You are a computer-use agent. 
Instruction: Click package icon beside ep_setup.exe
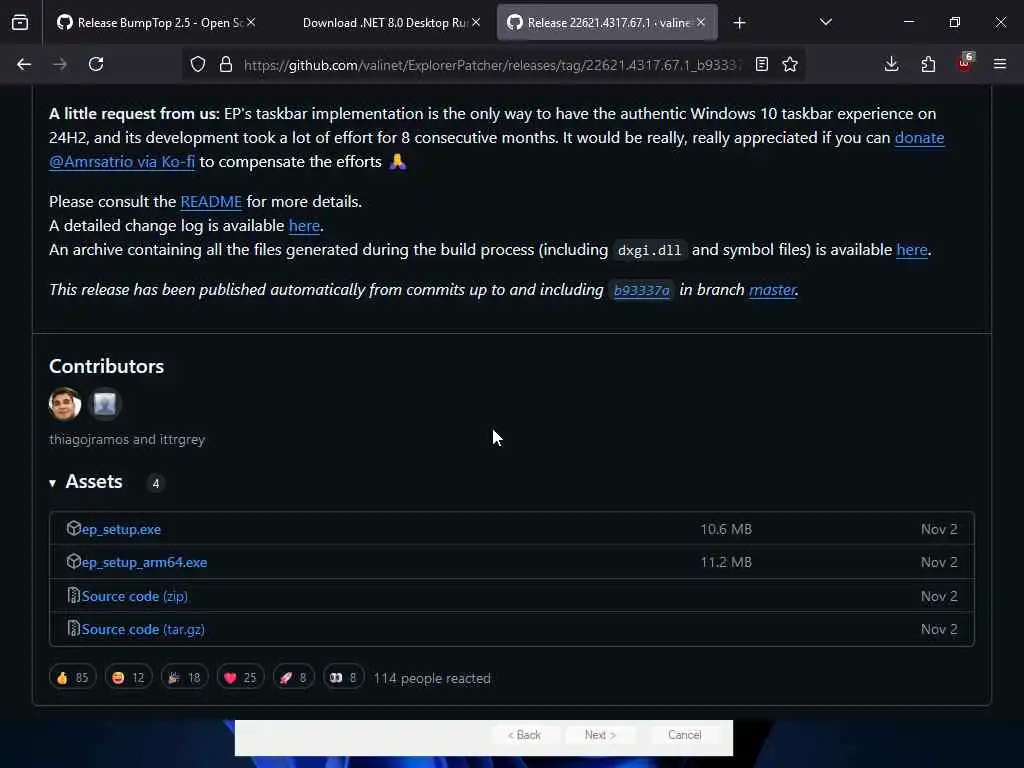pyautogui.click(x=73, y=528)
